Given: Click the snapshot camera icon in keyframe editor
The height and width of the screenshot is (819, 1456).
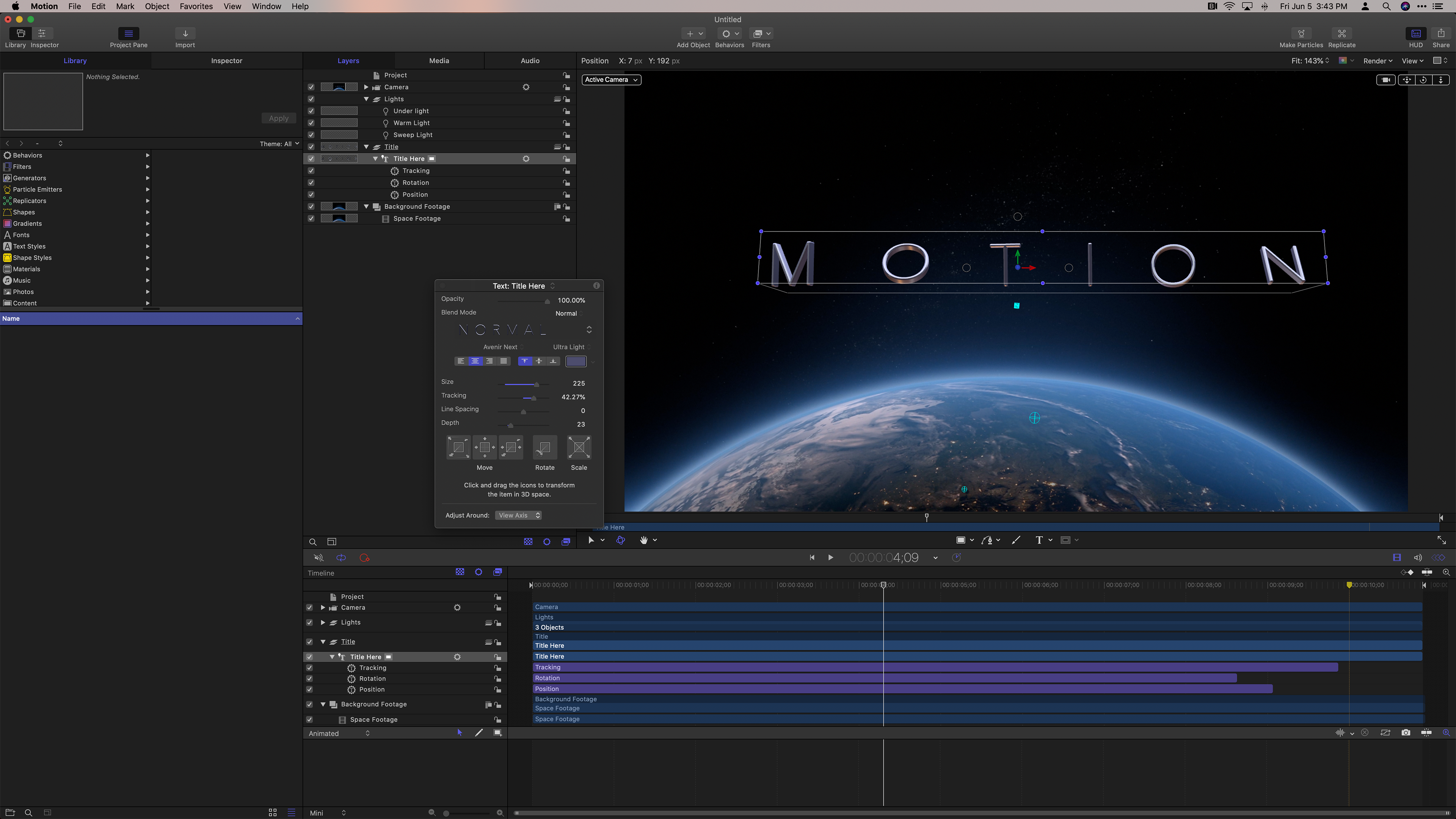Looking at the screenshot, I should pyautogui.click(x=1406, y=733).
